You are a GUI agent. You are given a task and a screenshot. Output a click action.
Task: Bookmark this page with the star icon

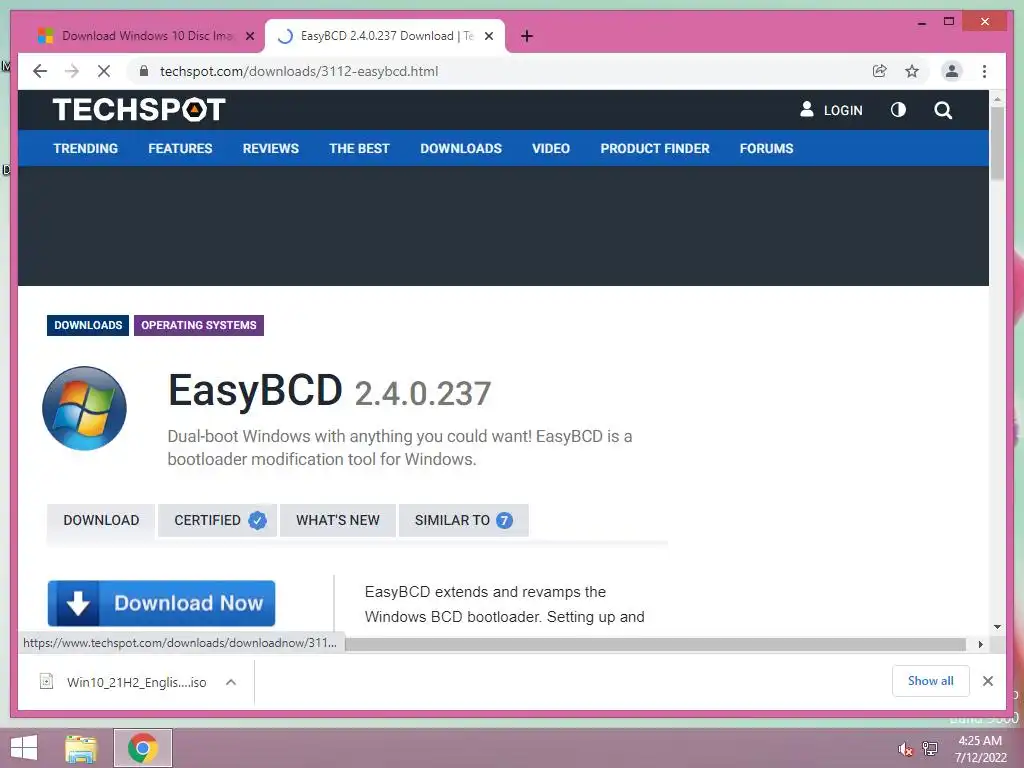click(x=912, y=71)
